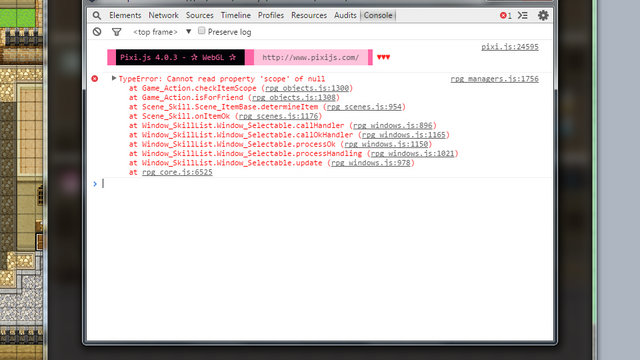Switch to the Profiles tab
Viewport: 640px width, 360px height.
271,16
